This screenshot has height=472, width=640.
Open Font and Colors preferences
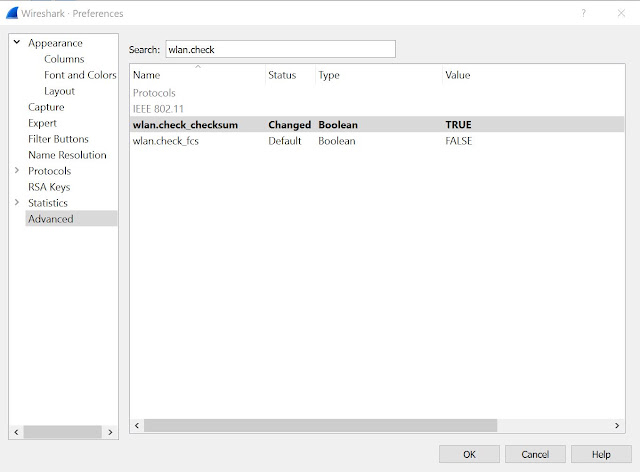(x=80, y=75)
